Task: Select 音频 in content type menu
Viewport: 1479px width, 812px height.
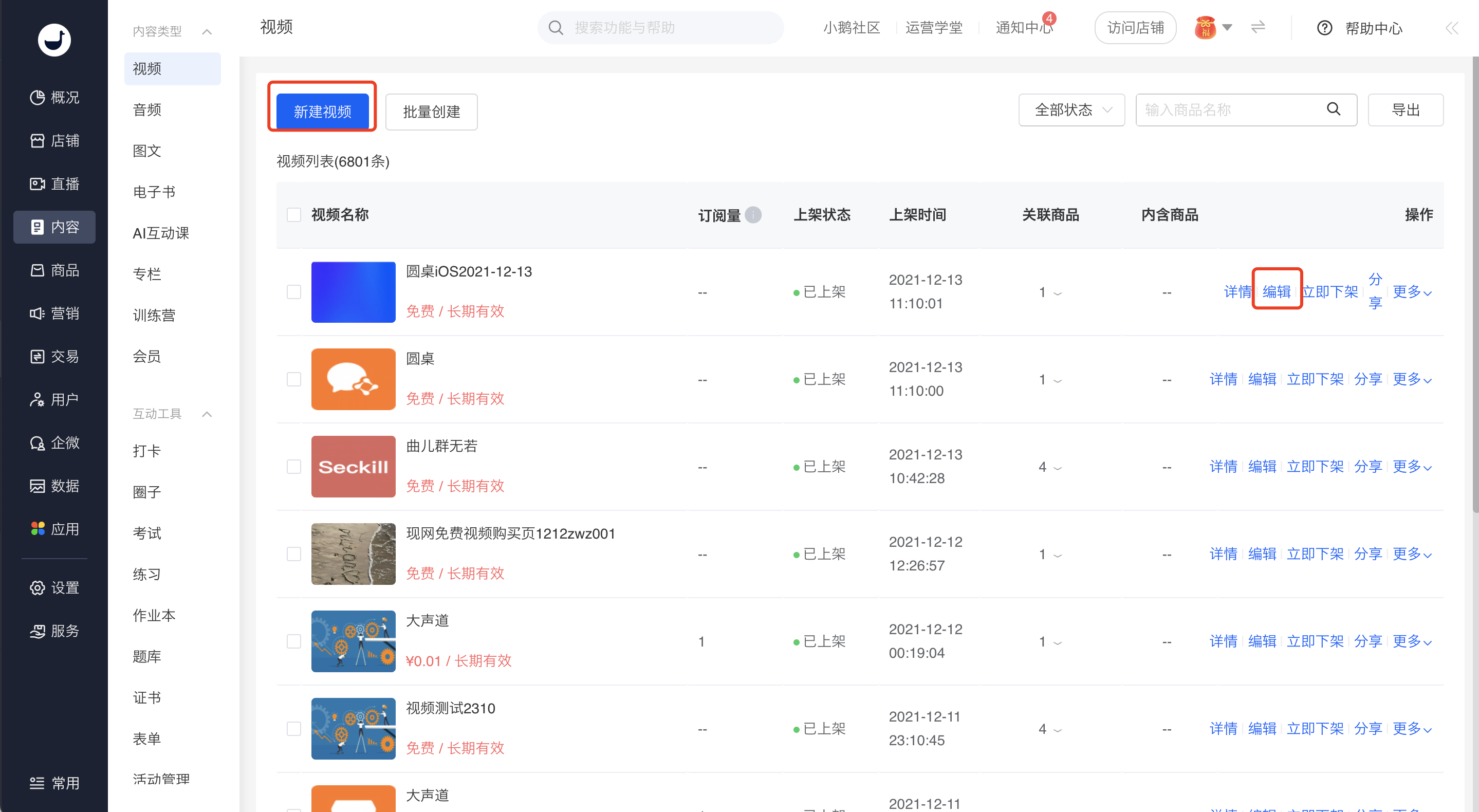Action: coord(147,109)
